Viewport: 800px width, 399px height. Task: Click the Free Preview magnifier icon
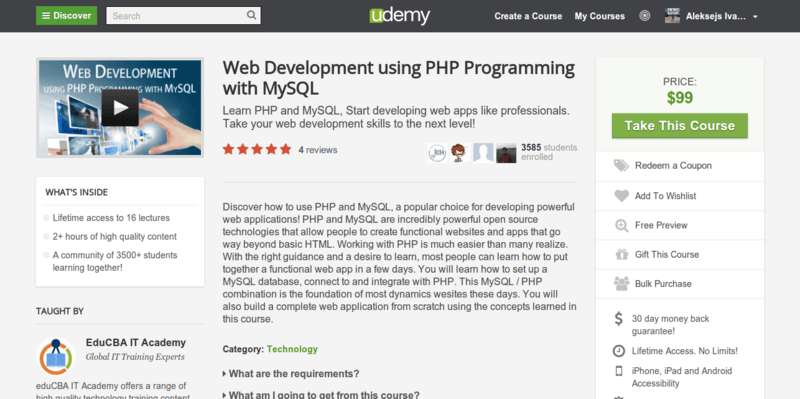pos(621,225)
